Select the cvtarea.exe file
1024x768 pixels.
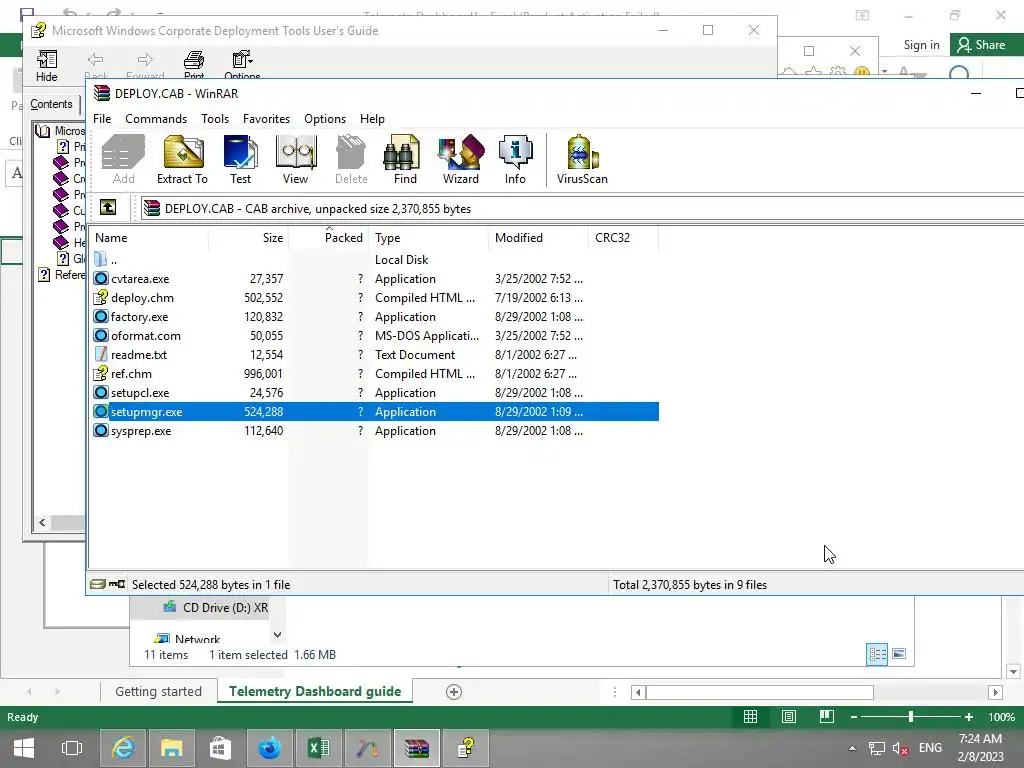140,279
